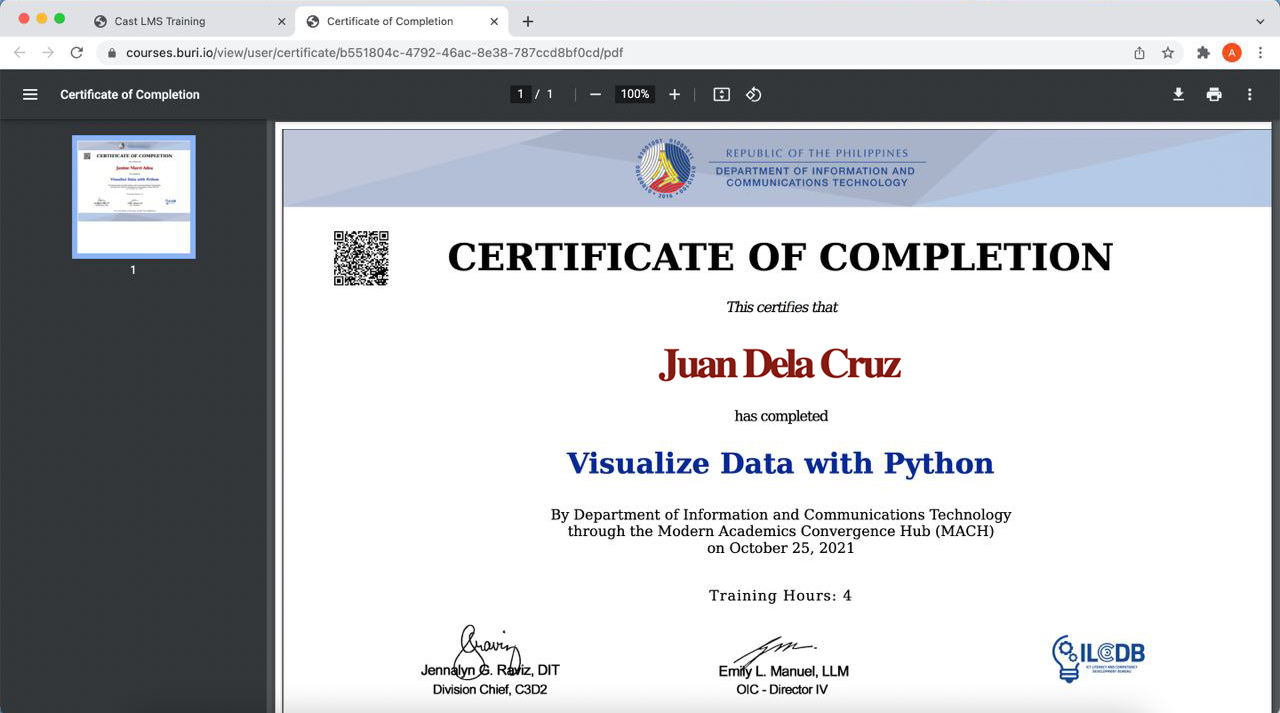Reload the current page
Image resolution: width=1280 pixels, height=713 pixels.
pos(76,53)
